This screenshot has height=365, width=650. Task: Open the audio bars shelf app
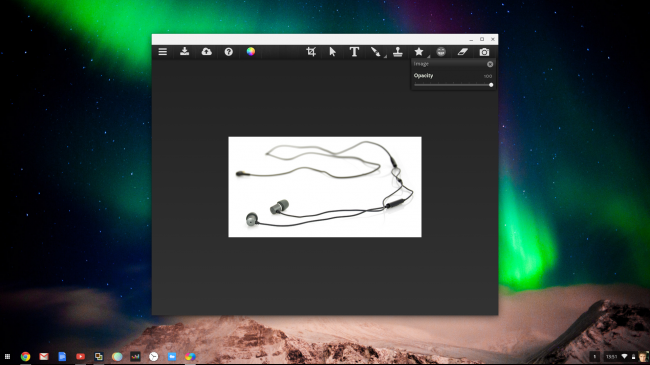click(x=135, y=357)
